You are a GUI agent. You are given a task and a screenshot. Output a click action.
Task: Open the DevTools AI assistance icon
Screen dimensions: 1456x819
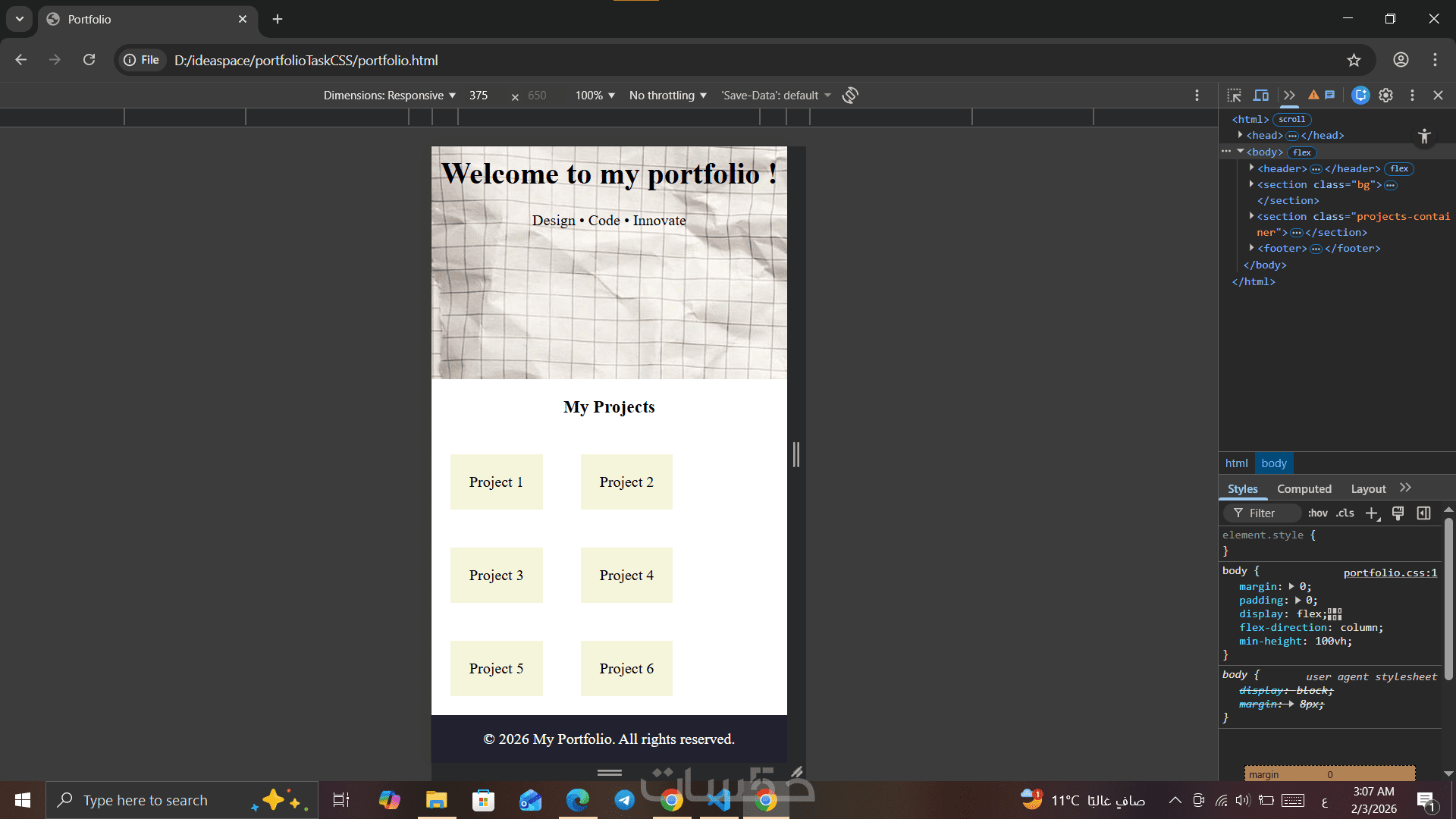pos(1360,95)
